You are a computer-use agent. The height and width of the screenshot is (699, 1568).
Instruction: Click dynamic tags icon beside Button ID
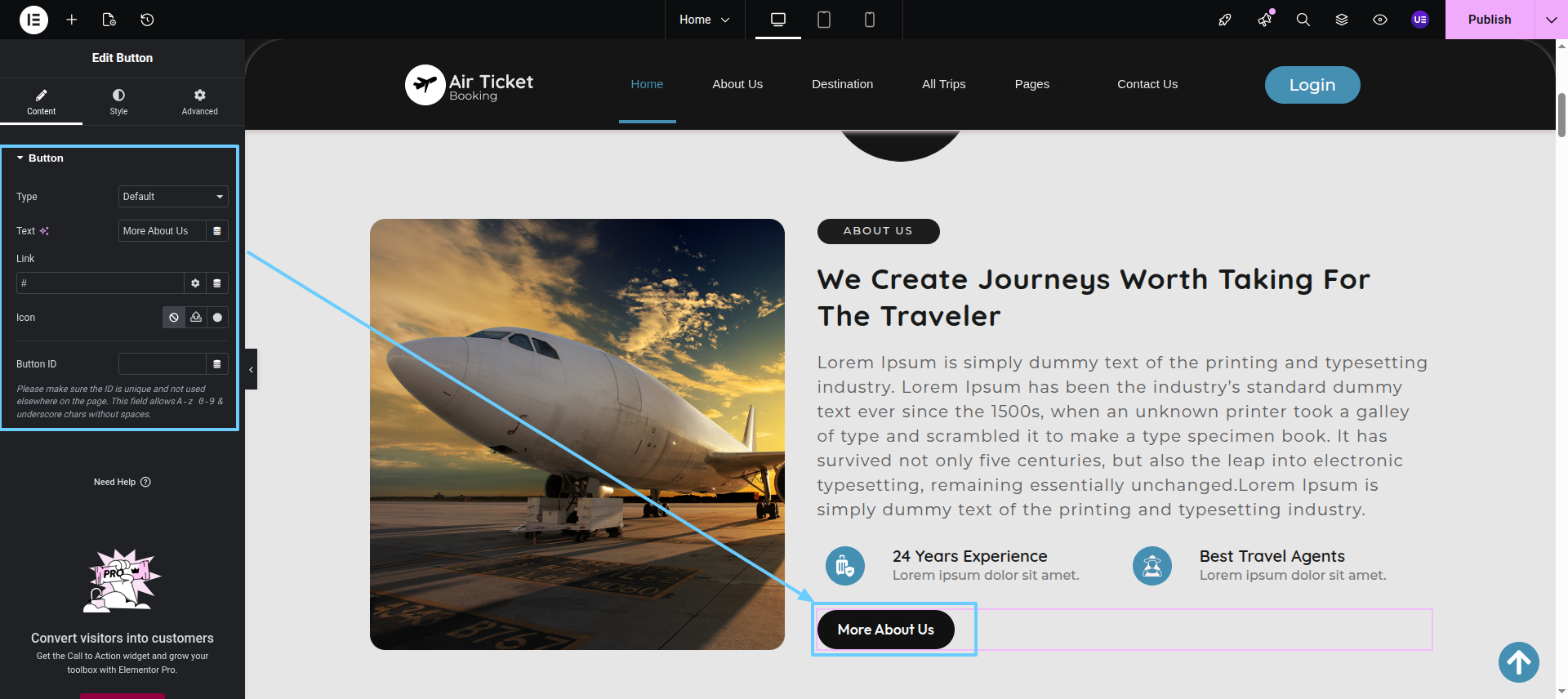click(x=217, y=364)
